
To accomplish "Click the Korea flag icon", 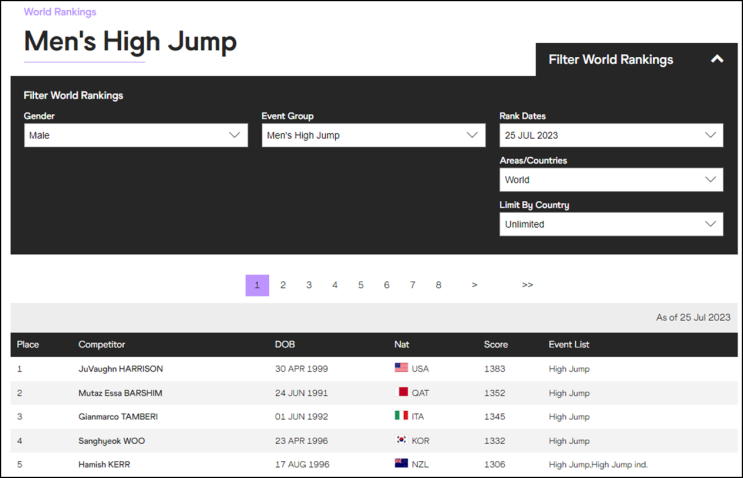I will 401,440.
